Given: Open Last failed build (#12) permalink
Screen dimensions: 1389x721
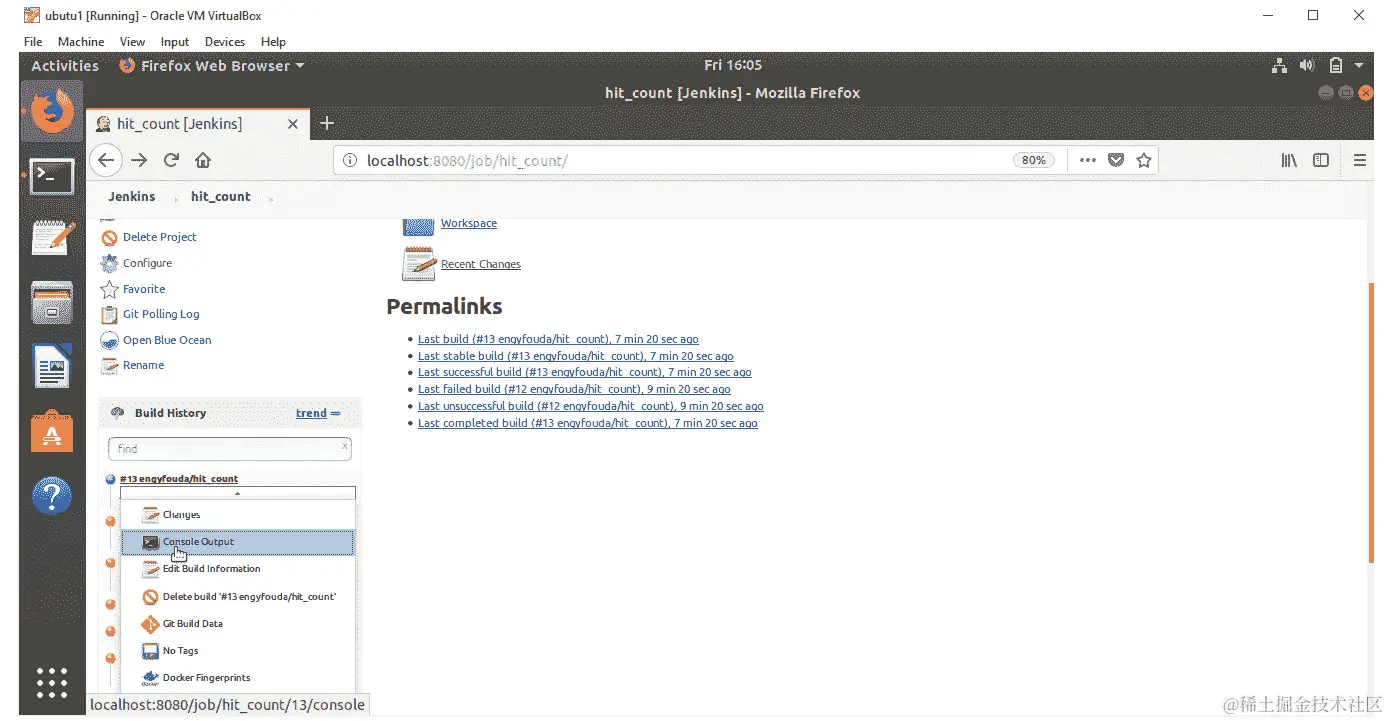Looking at the screenshot, I should [x=574, y=389].
